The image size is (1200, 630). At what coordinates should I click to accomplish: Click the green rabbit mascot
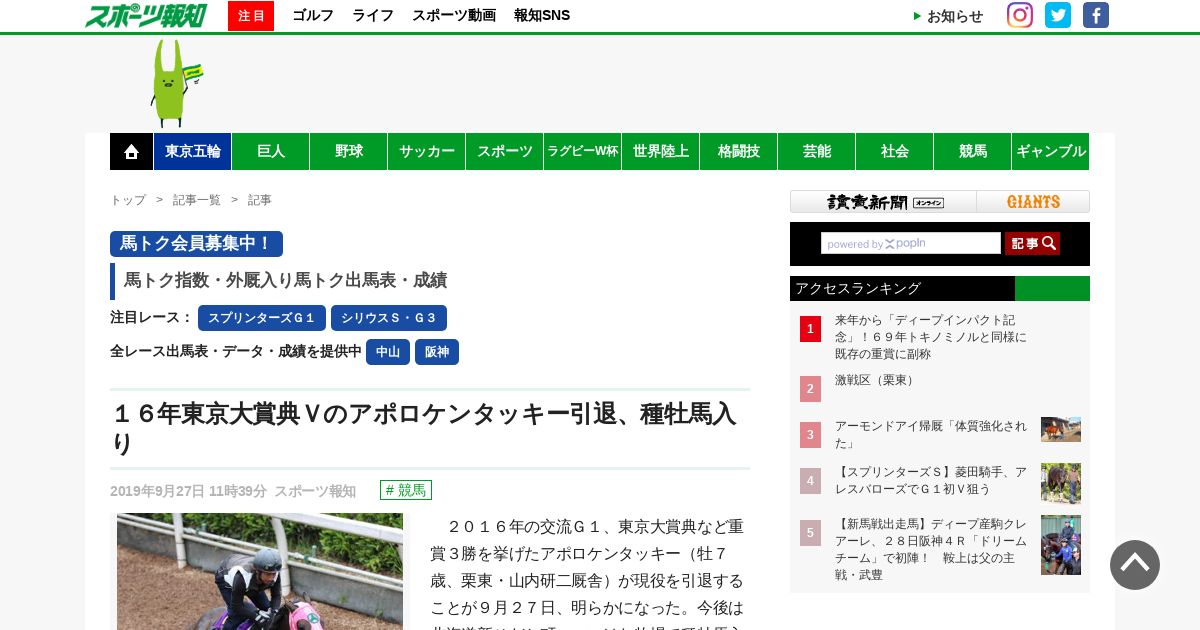175,83
